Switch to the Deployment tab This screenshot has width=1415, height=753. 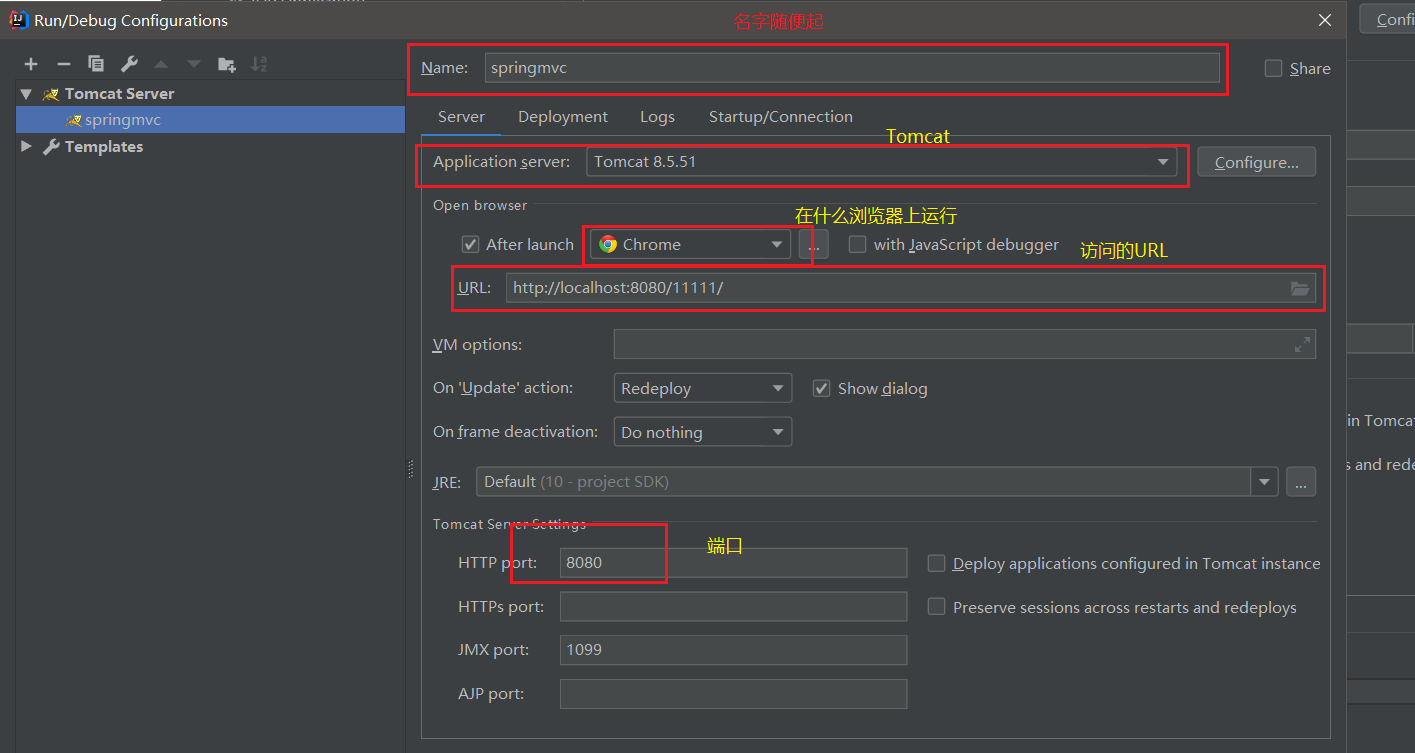click(x=563, y=117)
